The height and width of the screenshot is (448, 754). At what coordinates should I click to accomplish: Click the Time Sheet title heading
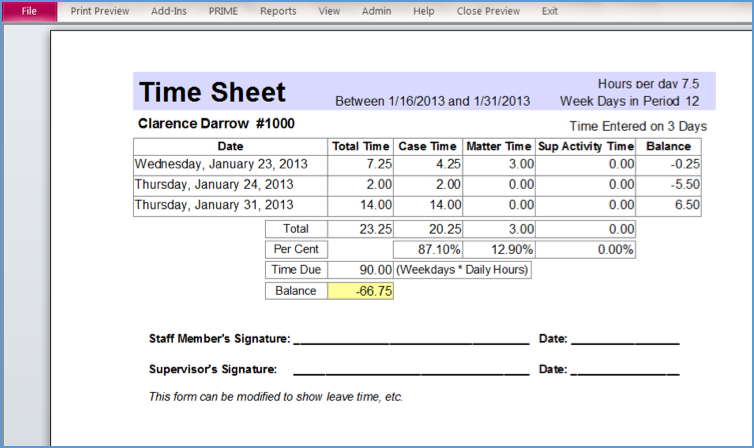(x=212, y=92)
